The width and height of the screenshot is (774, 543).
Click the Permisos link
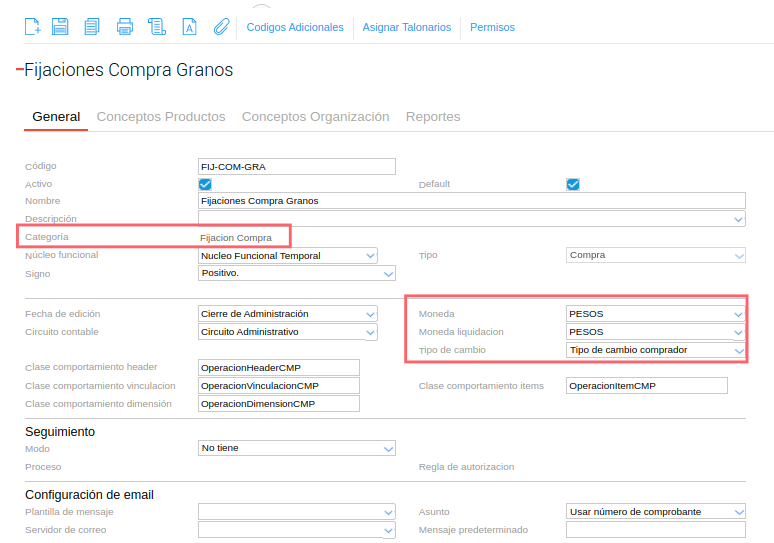click(x=492, y=27)
